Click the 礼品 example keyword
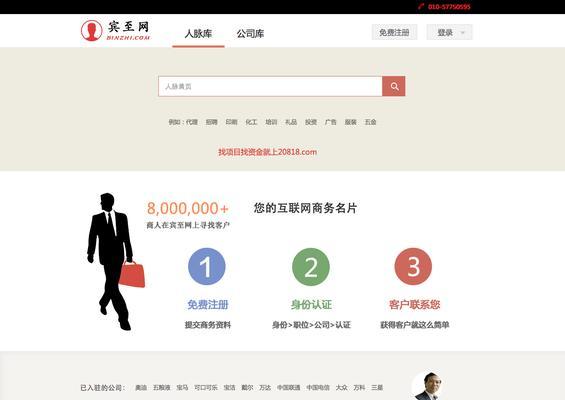The height and width of the screenshot is (400, 565). tap(291, 122)
